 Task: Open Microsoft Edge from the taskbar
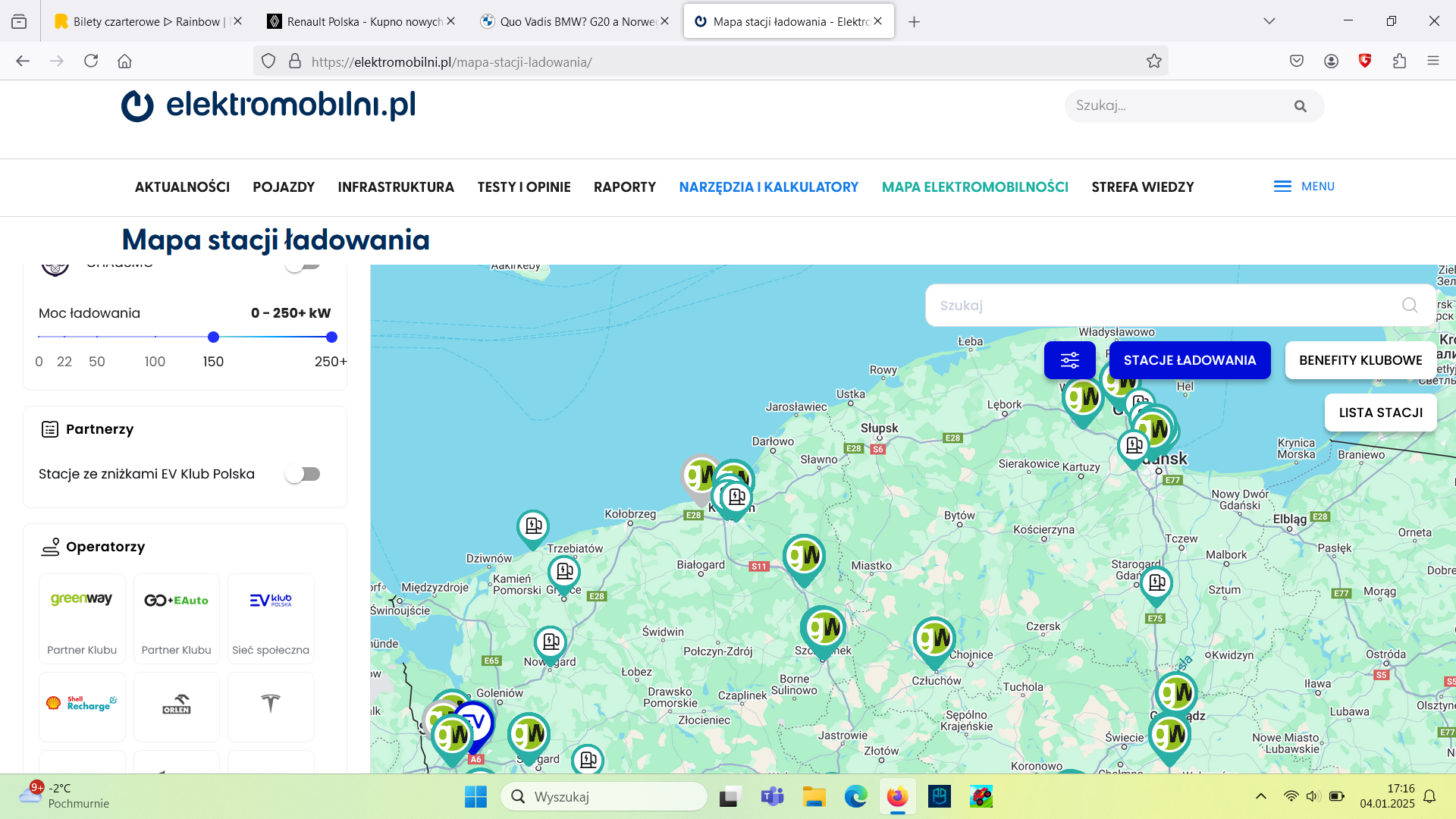[855, 796]
